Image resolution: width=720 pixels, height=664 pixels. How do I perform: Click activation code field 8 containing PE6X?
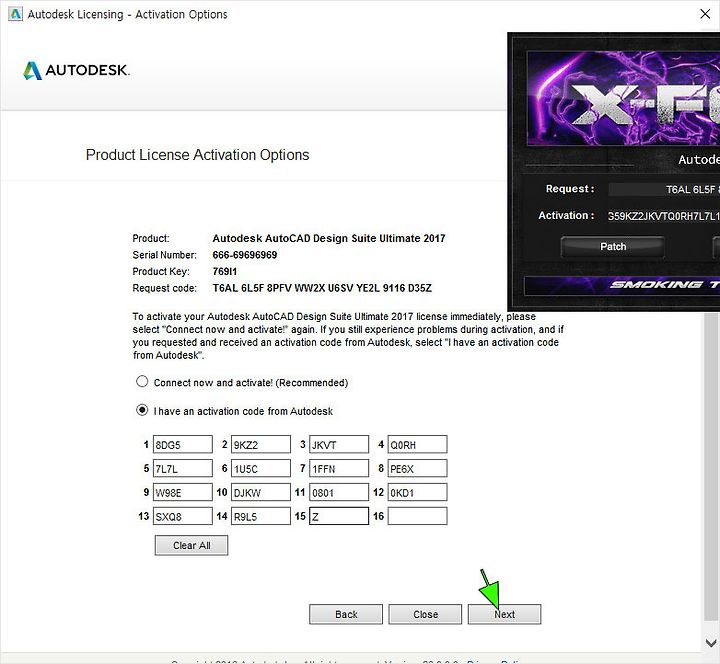coord(417,468)
